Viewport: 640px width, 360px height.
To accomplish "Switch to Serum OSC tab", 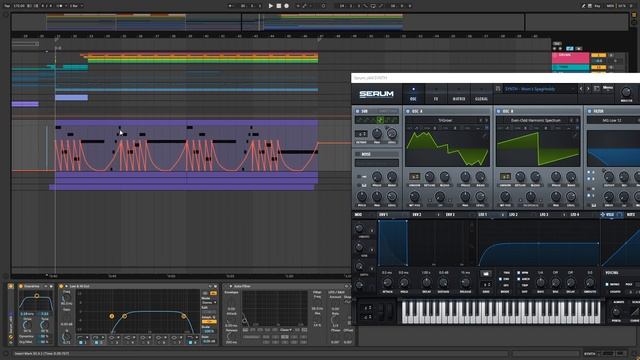I will pyautogui.click(x=413, y=94).
